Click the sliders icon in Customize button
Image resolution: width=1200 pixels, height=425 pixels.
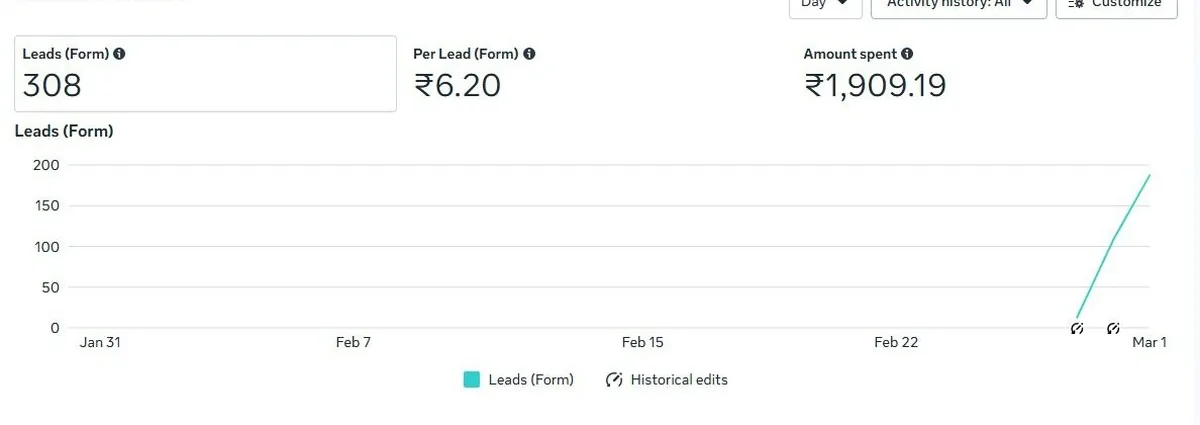click(1075, 4)
